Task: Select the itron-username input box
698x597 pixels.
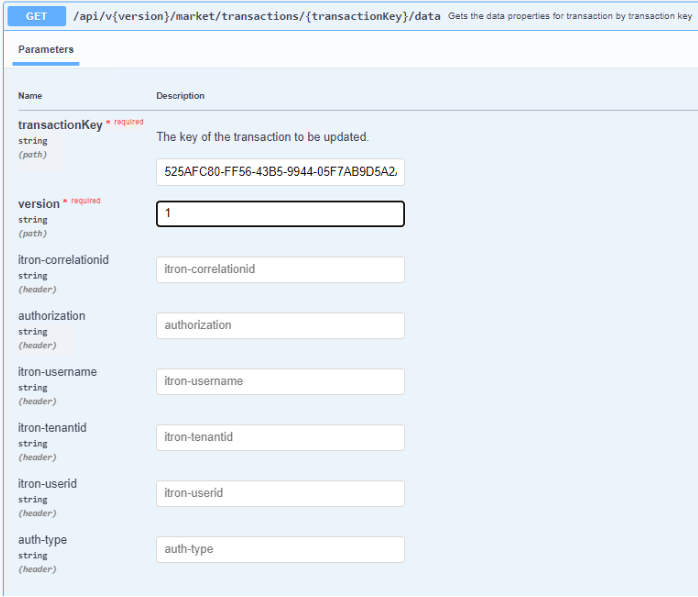Action: point(280,382)
